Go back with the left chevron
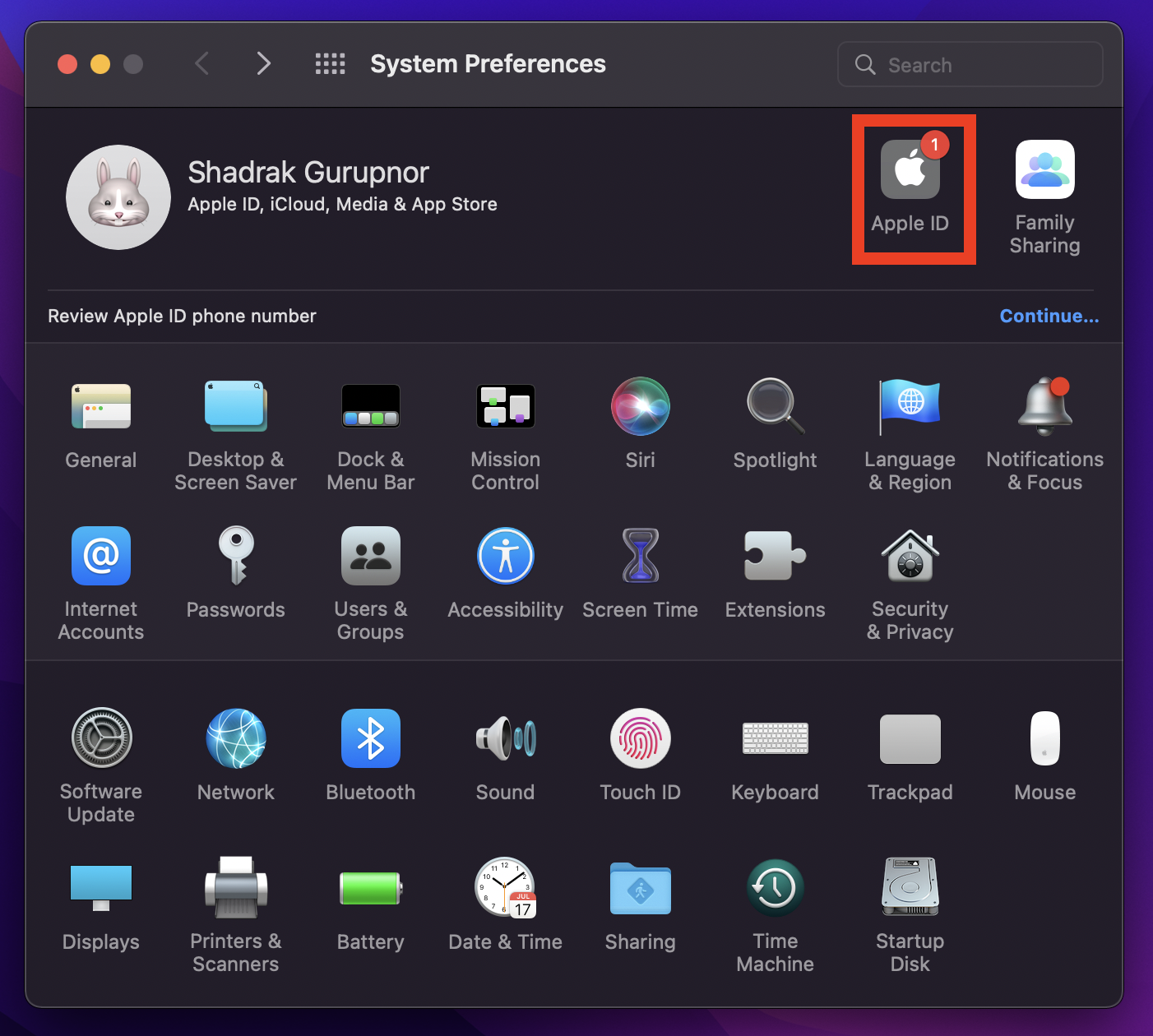 (202, 63)
